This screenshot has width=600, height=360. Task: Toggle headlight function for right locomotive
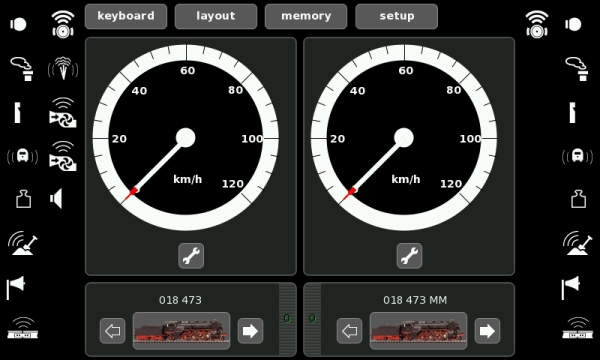coord(573,24)
